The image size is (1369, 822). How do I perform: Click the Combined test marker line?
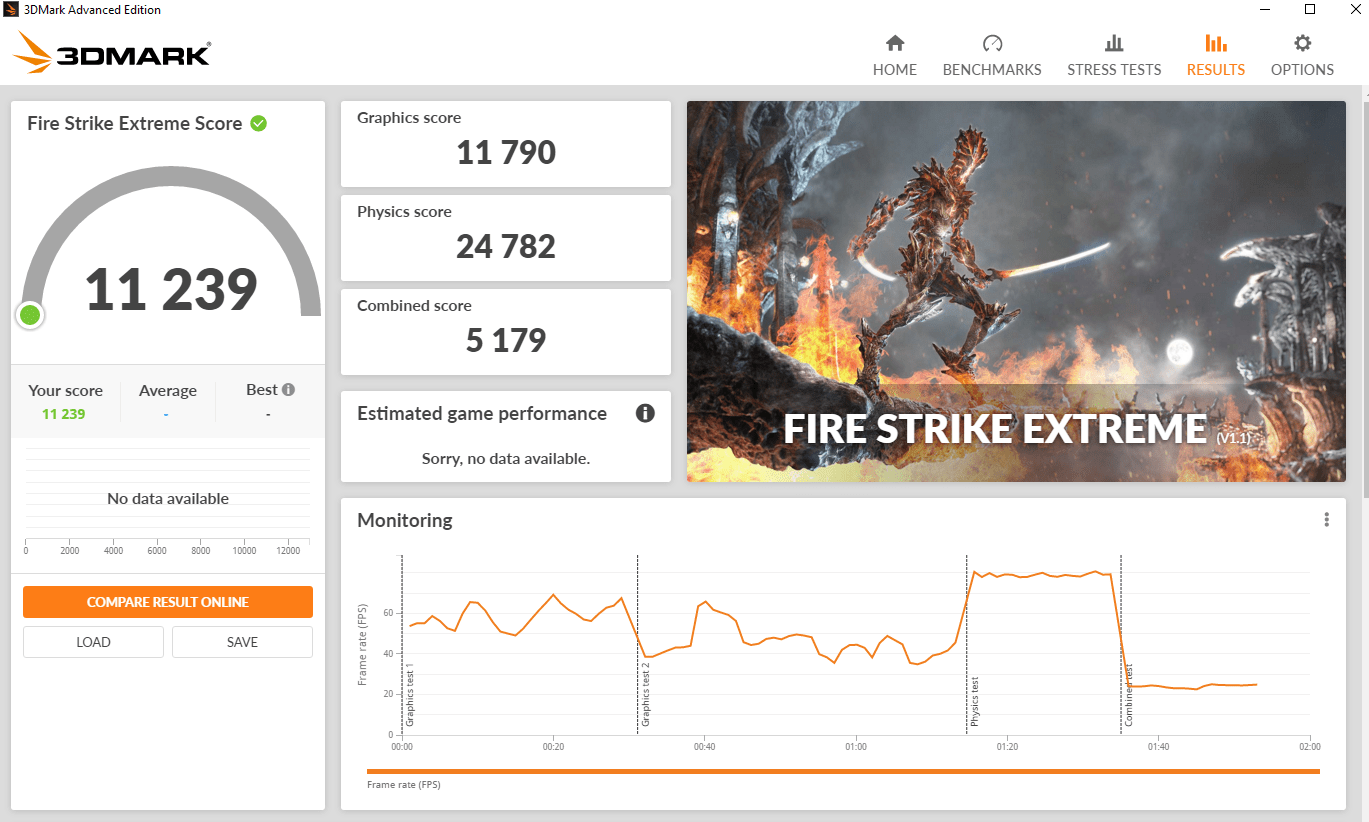(x=1120, y=645)
